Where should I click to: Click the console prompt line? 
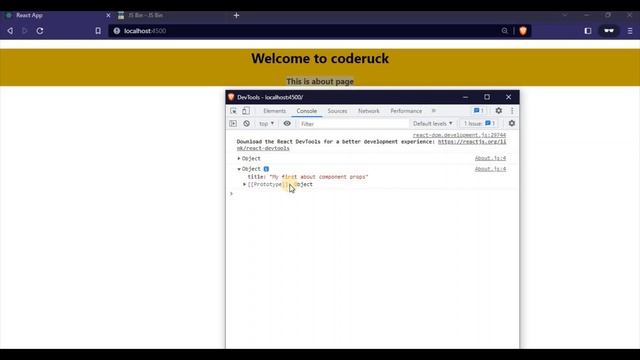tap(372, 193)
